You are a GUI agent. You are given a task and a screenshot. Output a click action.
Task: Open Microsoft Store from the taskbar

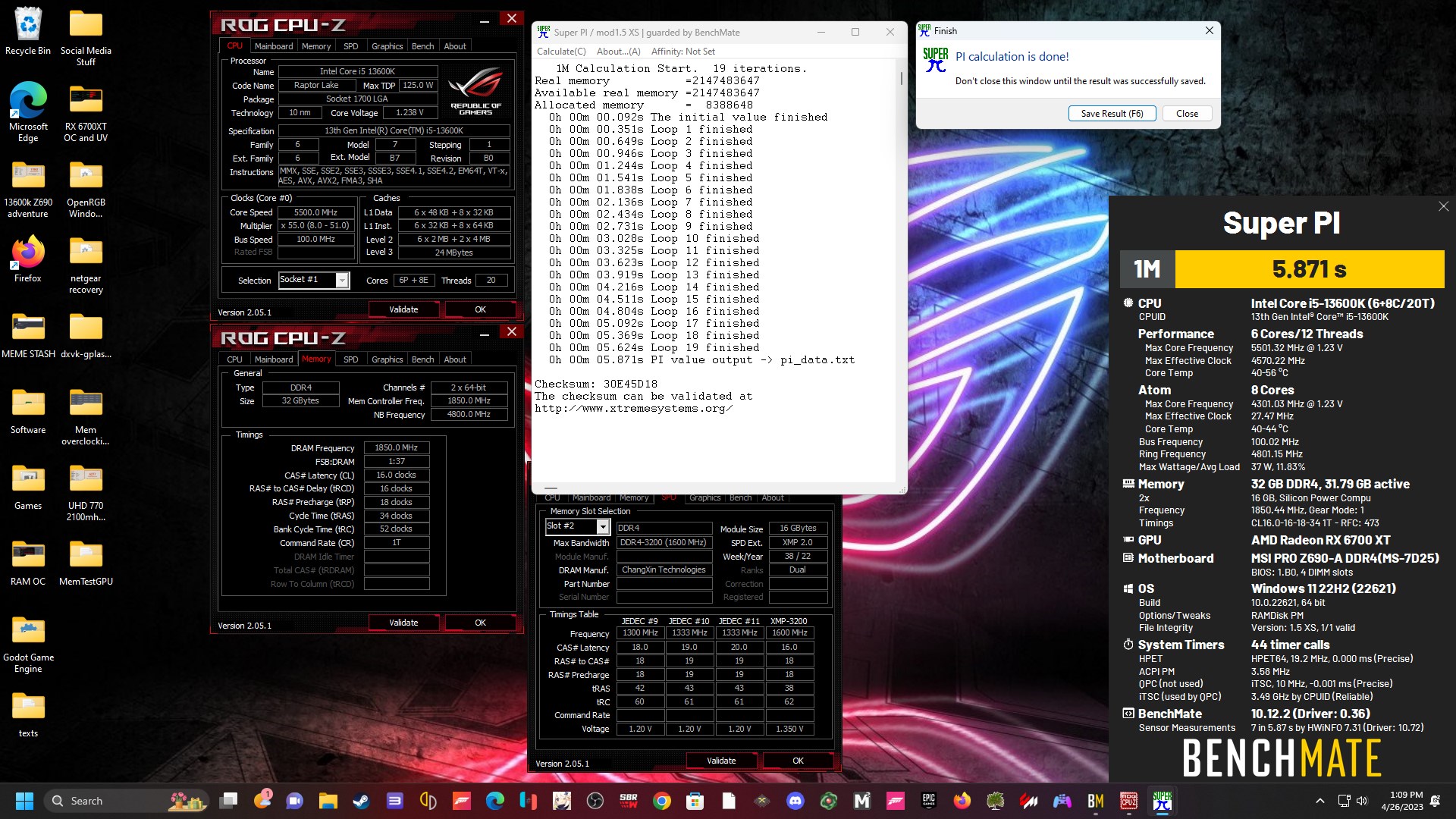[x=695, y=801]
